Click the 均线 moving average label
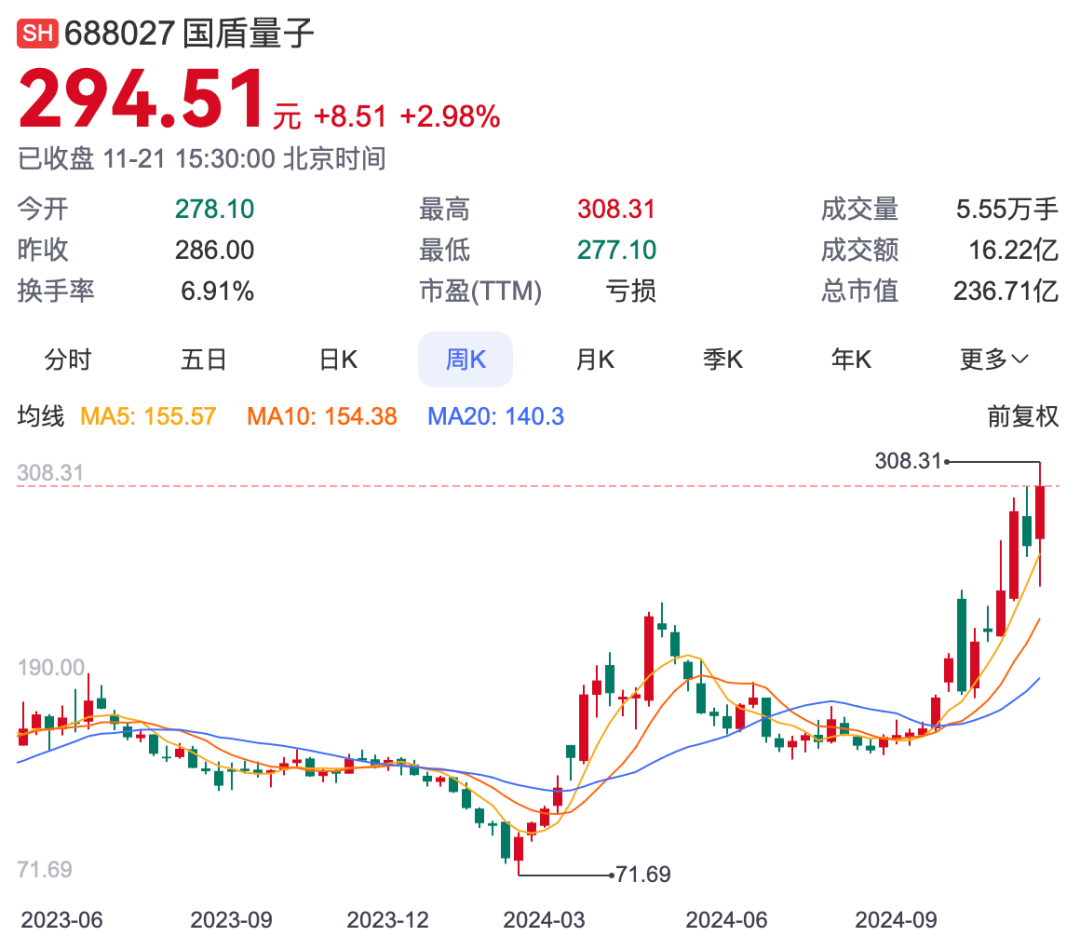The height and width of the screenshot is (950, 1080). click(41, 416)
